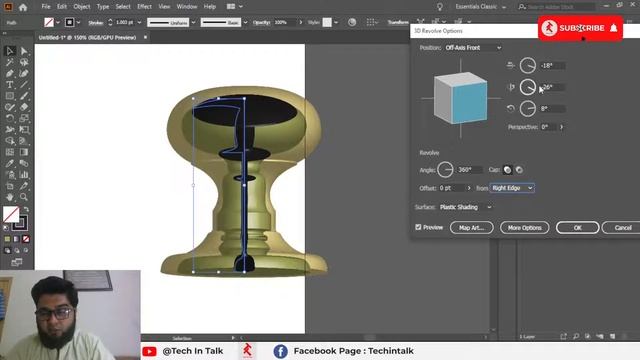Confirm the dialog with OK
The width and height of the screenshot is (640, 360).
pos(577,228)
